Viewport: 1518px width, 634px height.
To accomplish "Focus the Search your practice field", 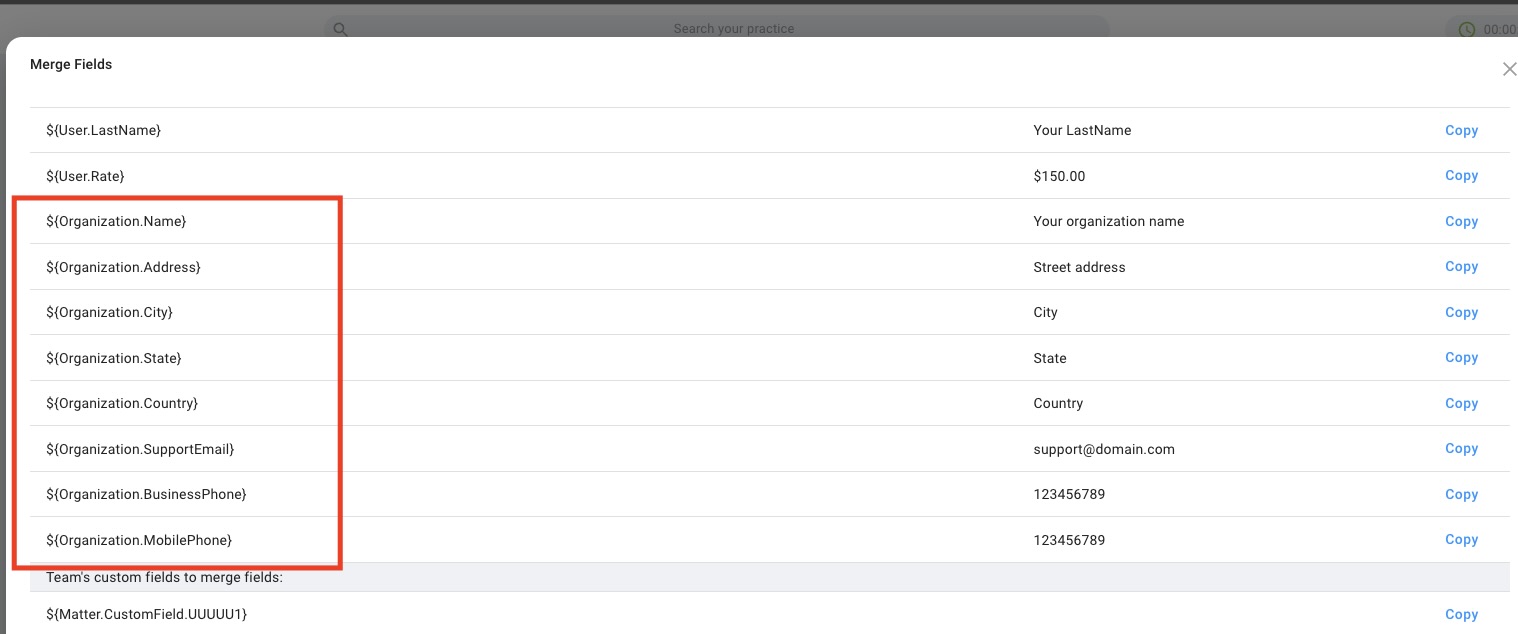I will [x=733, y=29].
